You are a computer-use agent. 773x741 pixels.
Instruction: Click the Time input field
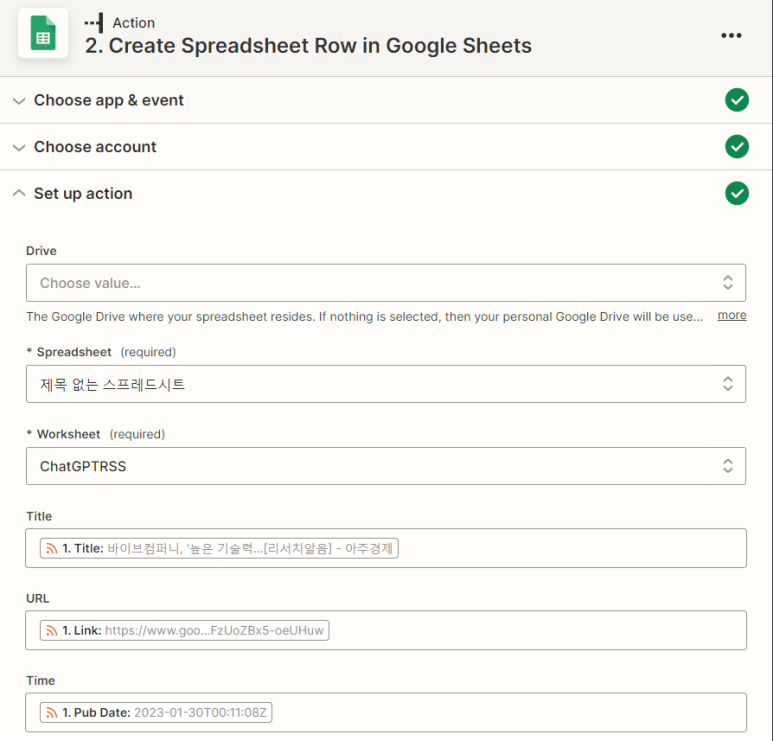coord(386,712)
